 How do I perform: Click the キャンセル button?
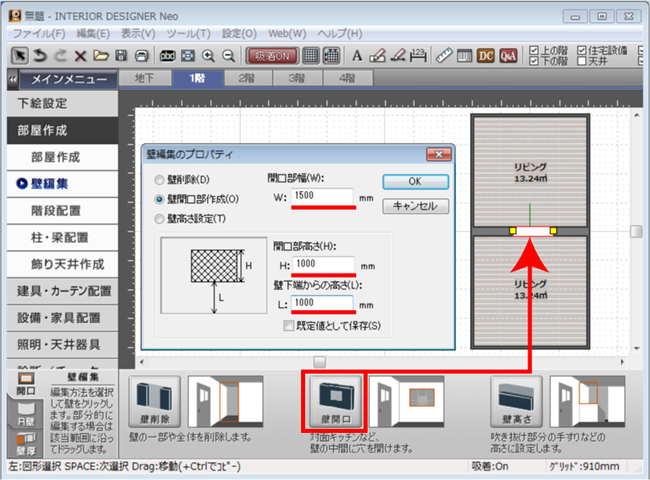point(415,206)
